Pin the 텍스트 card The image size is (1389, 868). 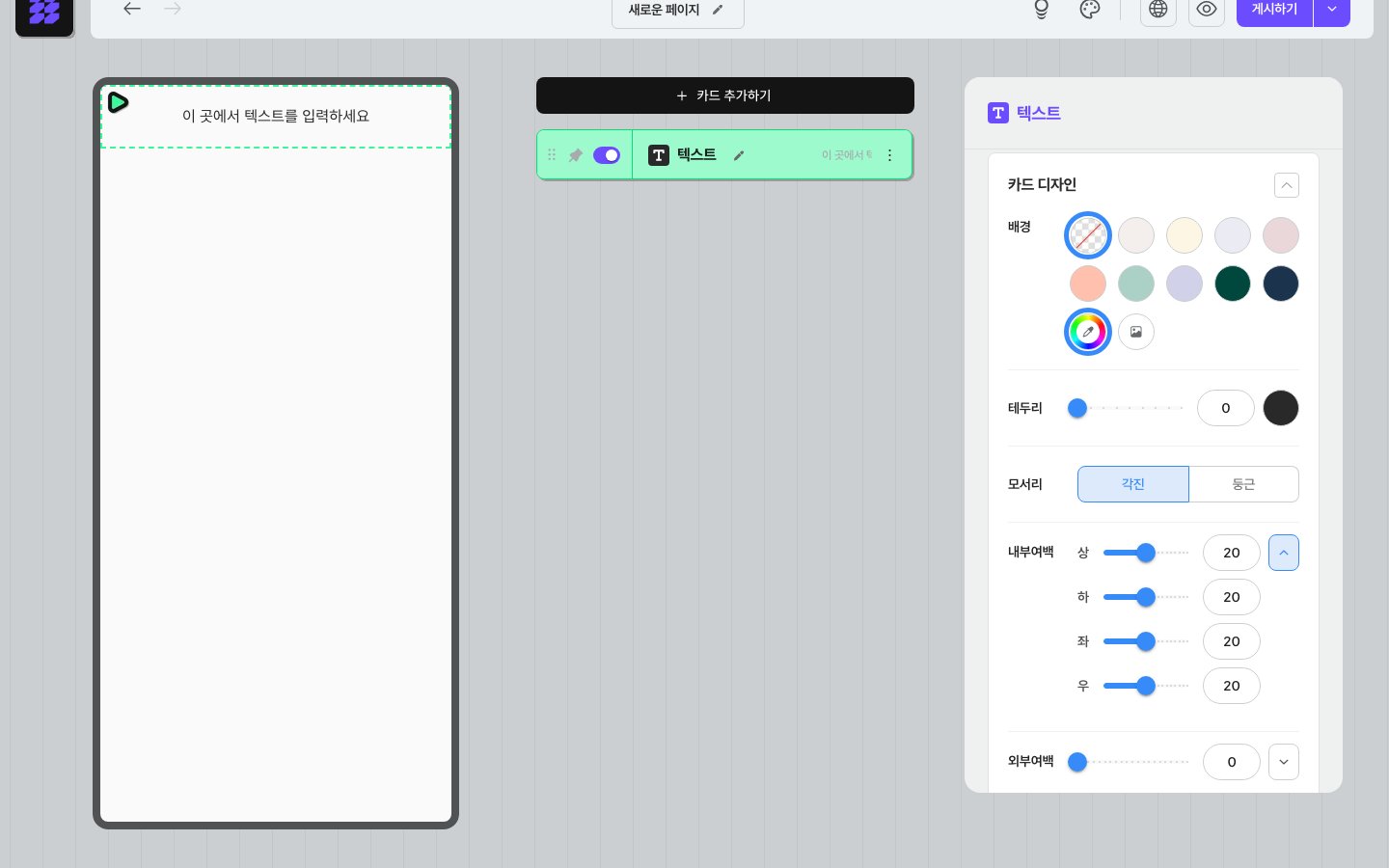tap(576, 155)
